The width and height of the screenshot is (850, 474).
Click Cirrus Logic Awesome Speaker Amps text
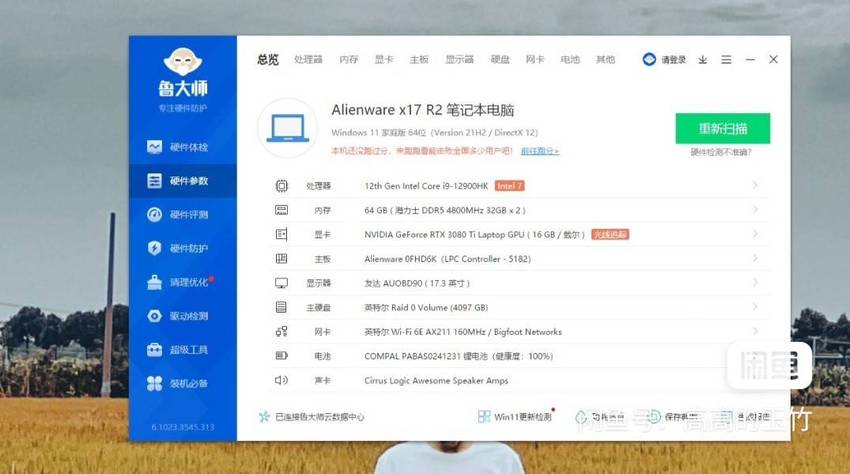coord(436,381)
